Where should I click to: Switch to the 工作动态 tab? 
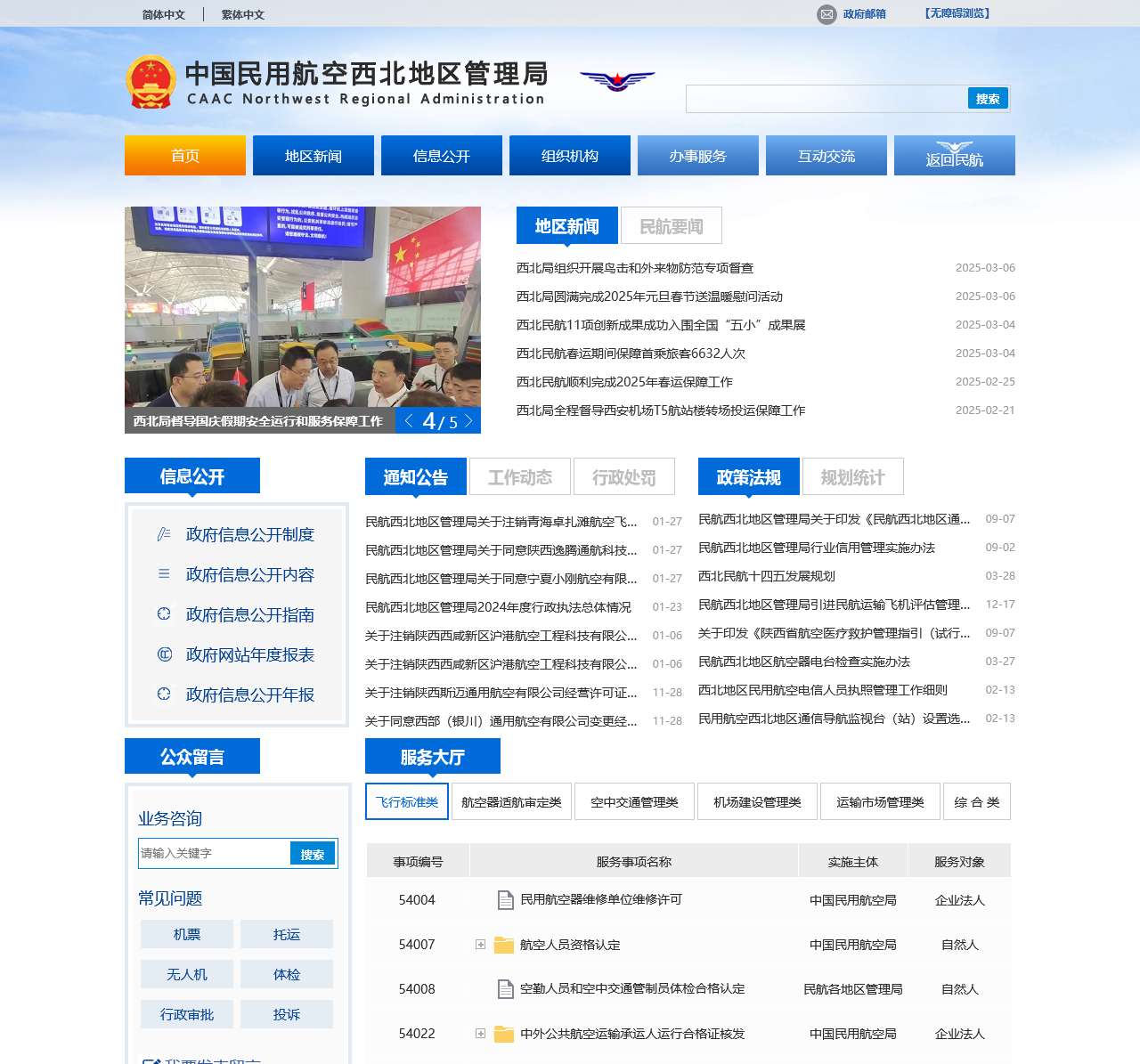520,477
